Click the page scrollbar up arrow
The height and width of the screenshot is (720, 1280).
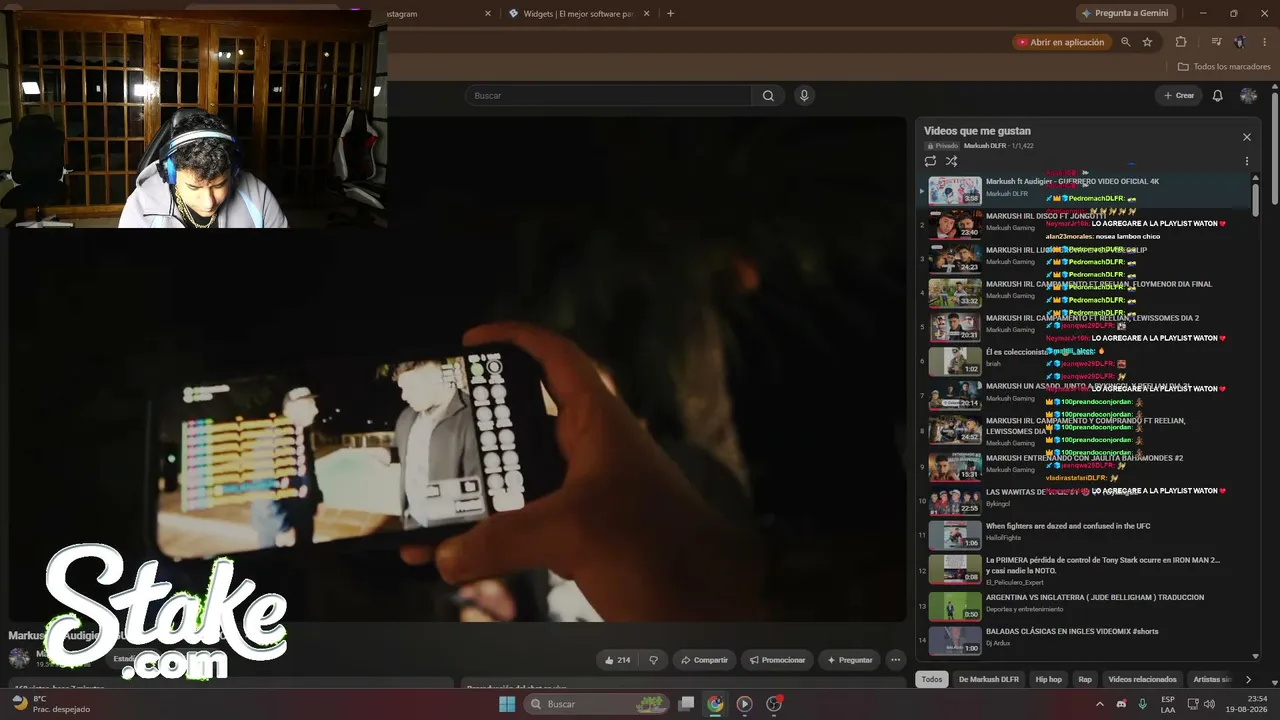pos(1275,87)
